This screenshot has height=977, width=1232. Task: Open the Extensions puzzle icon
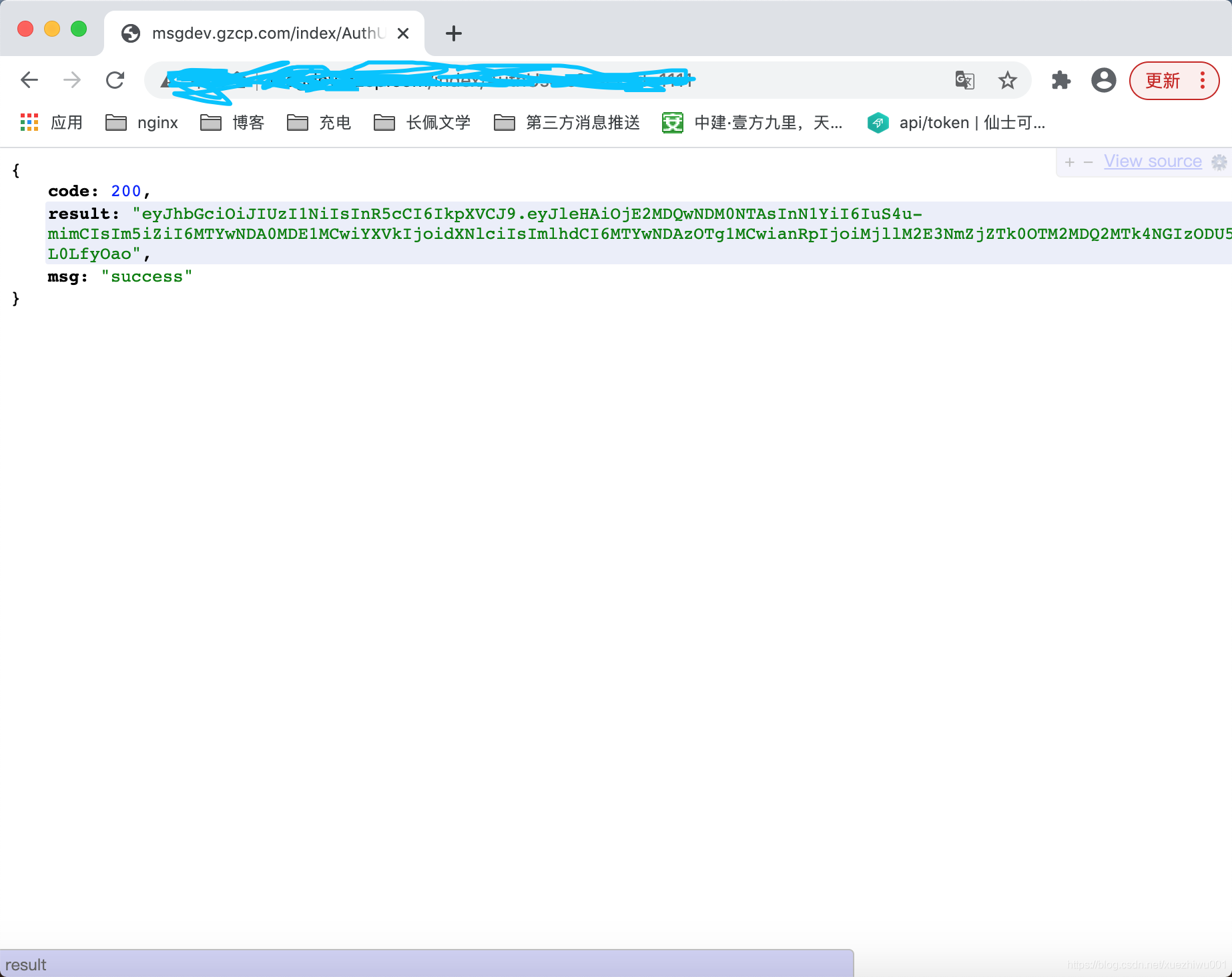coord(1061,80)
